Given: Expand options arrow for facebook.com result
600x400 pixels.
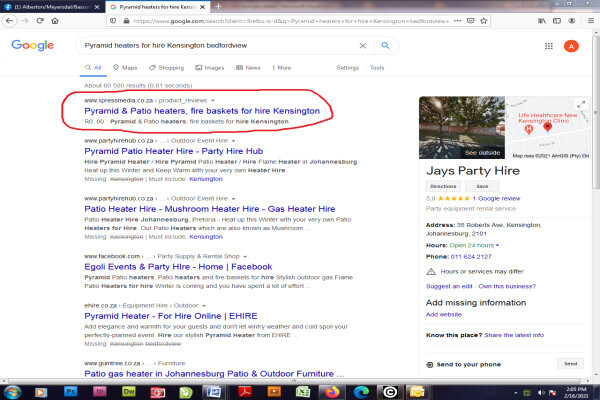Looking at the screenshot, I should (245, 256).
